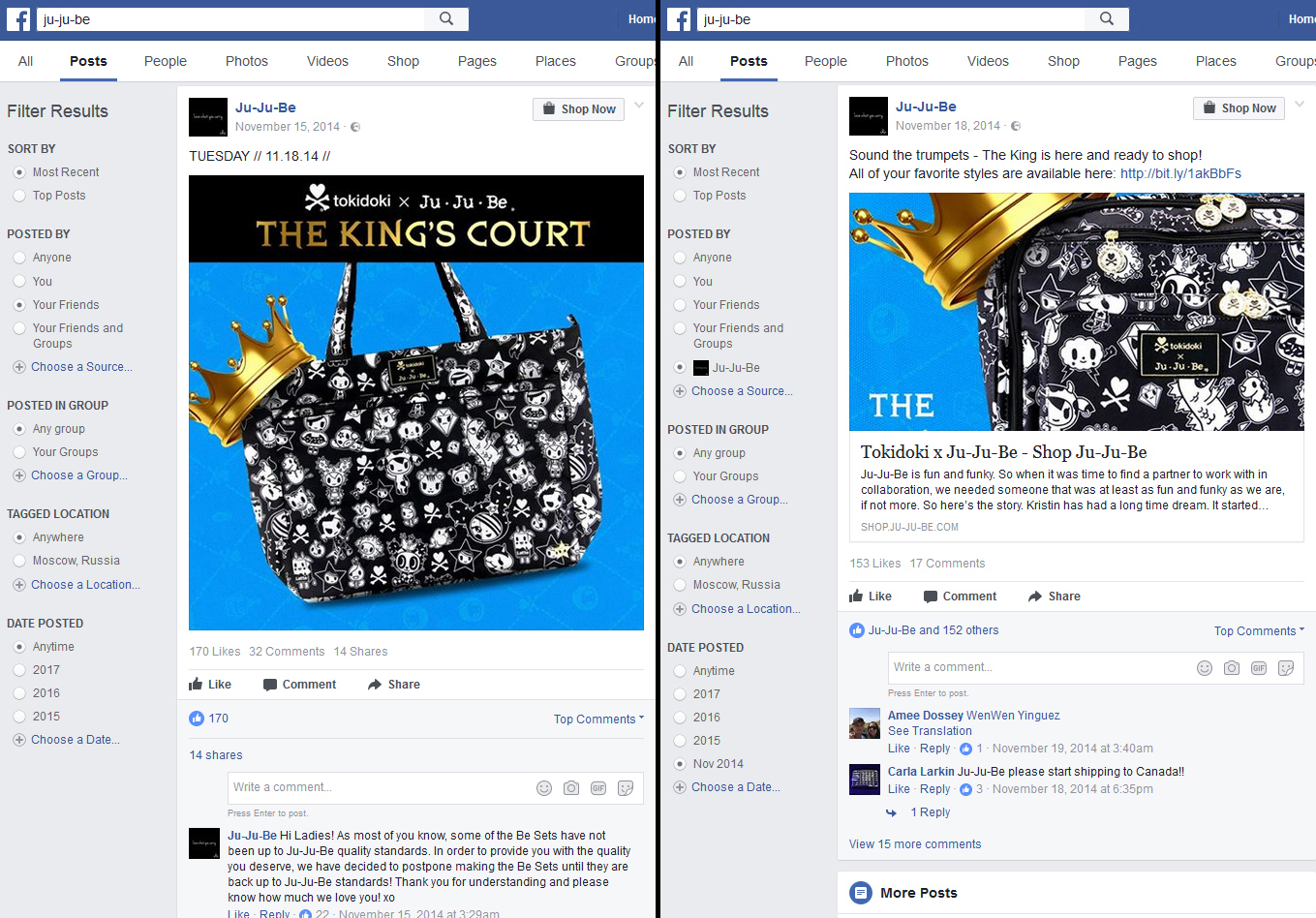Click the camera icon in the comment box under '14 shares'
This screenshot has height=918, width=1316.
571,788
